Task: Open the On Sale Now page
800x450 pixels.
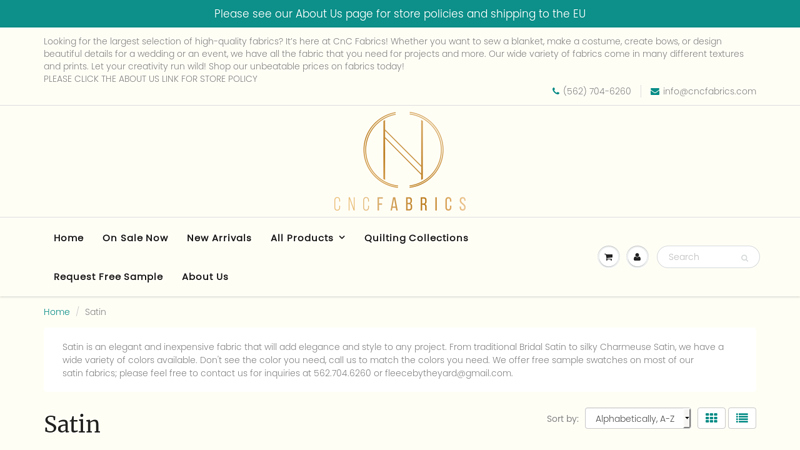Action: (x=135, y=238)
